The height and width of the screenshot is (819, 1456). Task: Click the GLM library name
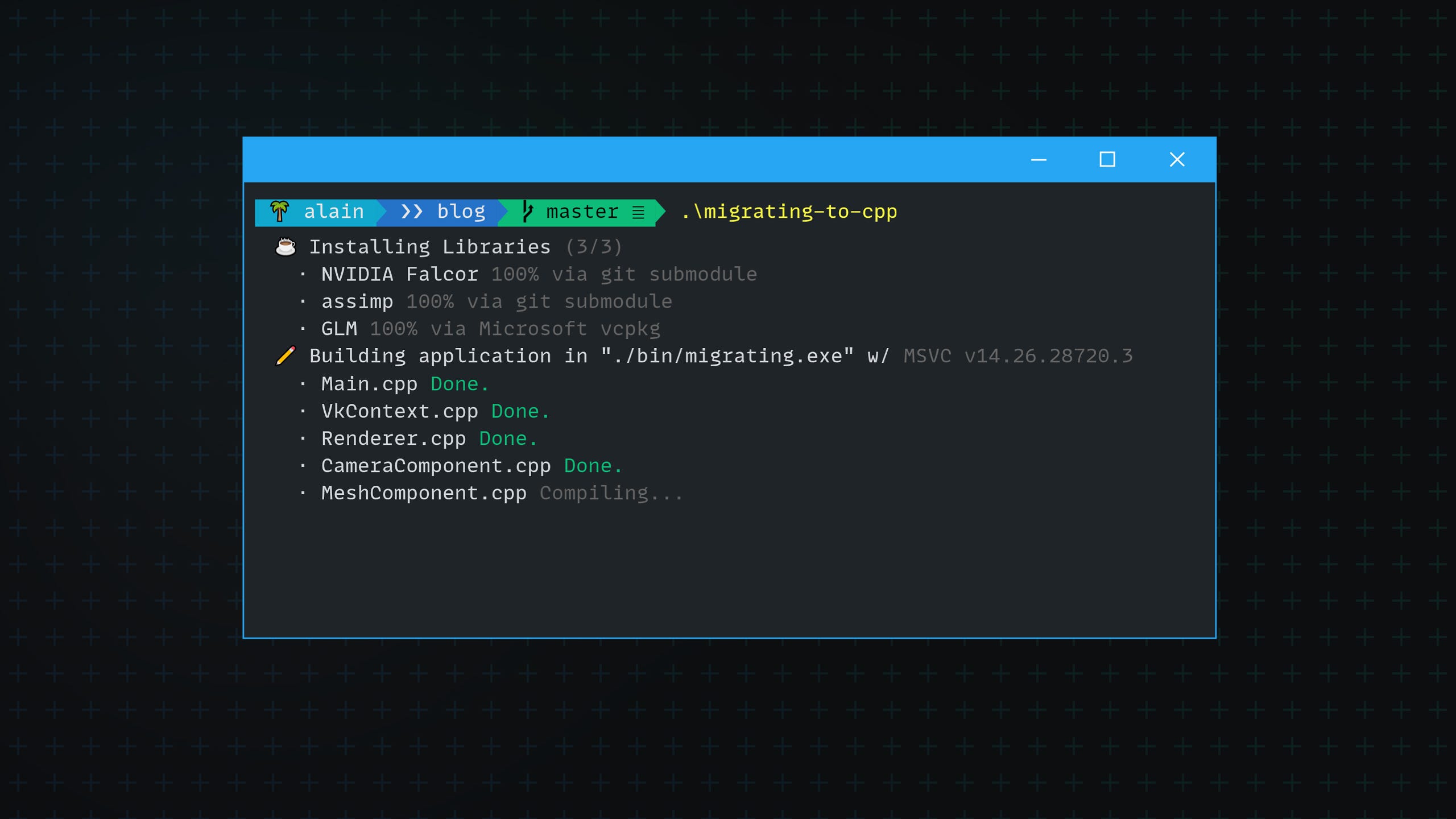(339, 329)
